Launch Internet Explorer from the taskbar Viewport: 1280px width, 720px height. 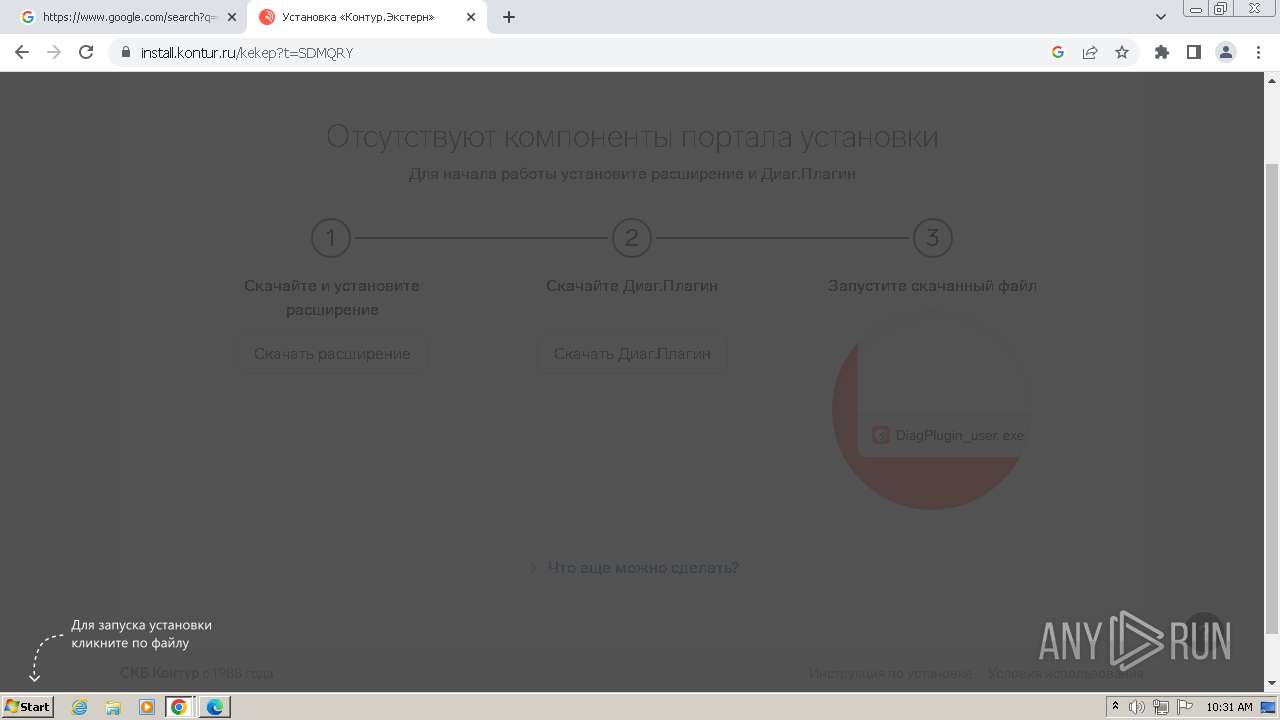point(80,707)
